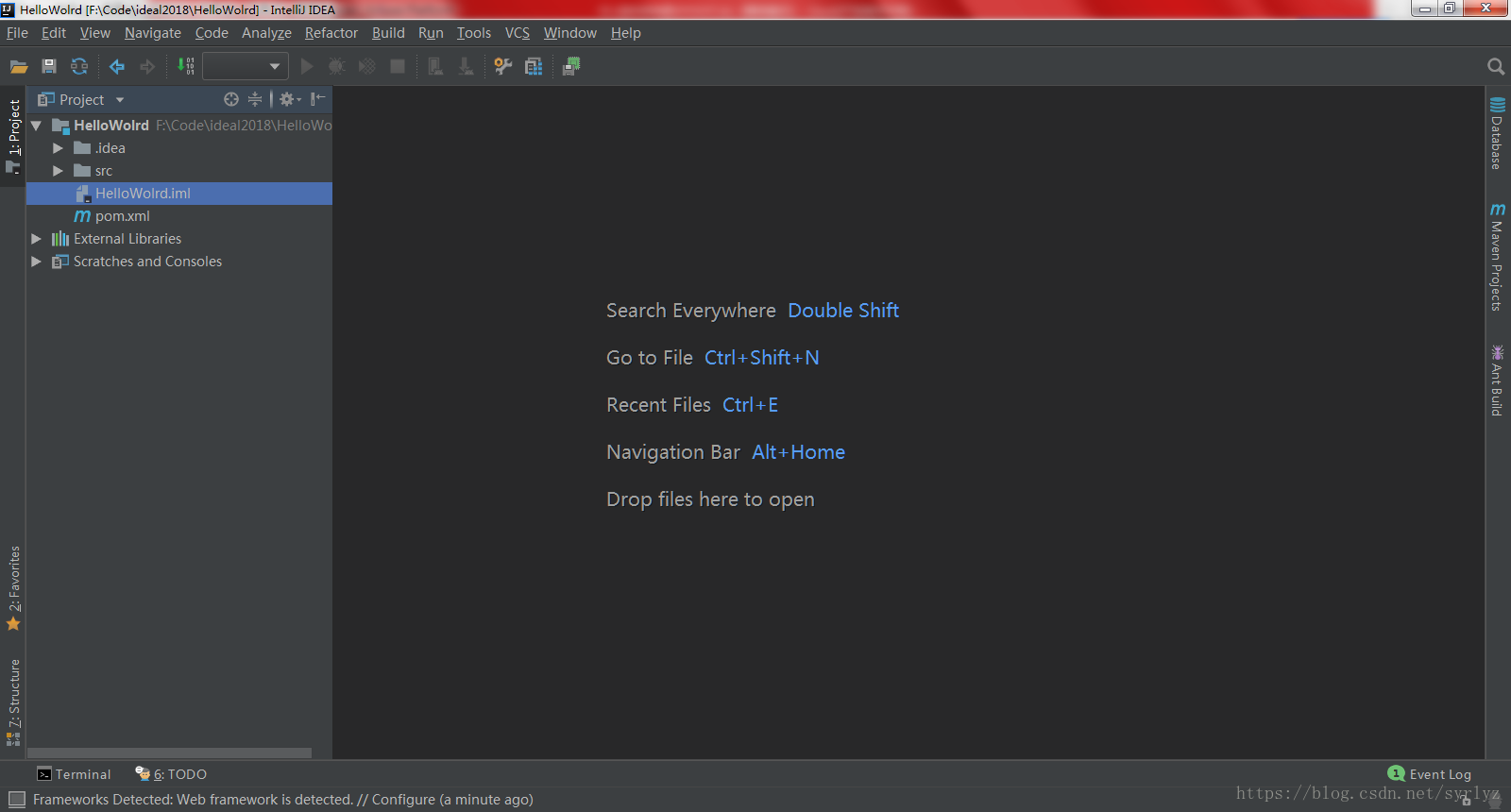
Task: Click the Project panel horizontal scrollbar
Action: [x=170, y=753]
